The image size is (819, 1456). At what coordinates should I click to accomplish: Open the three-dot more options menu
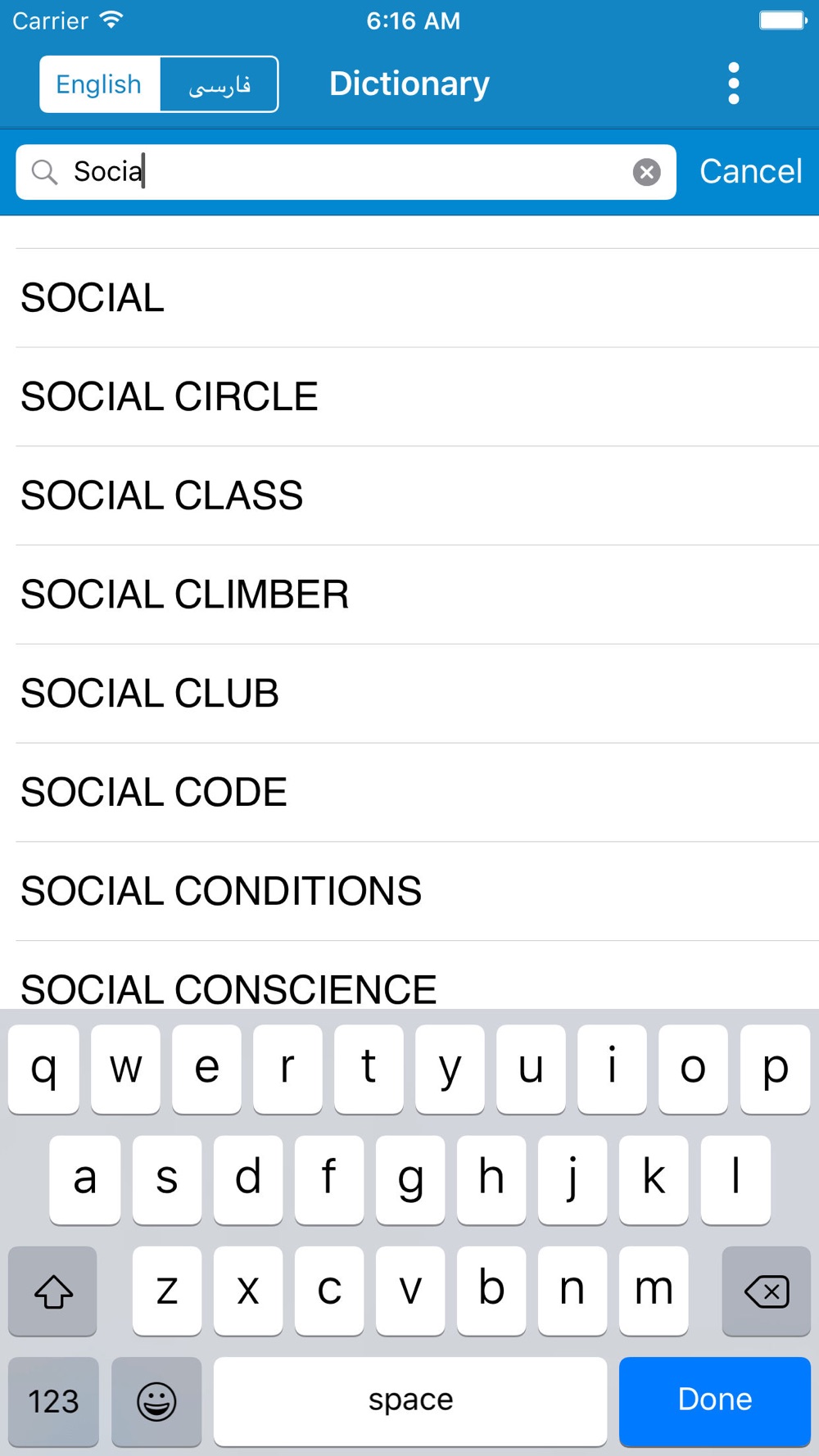[733, 84]
